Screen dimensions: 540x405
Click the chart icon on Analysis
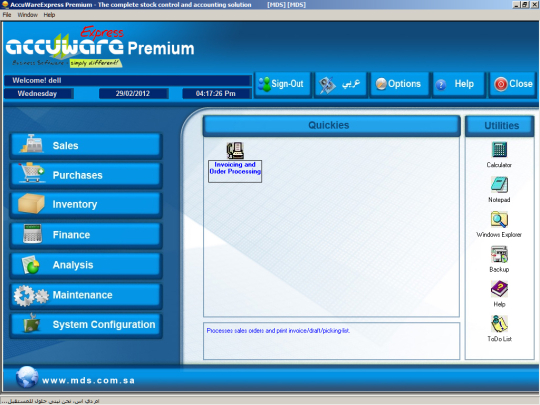[x=31, y=264]
